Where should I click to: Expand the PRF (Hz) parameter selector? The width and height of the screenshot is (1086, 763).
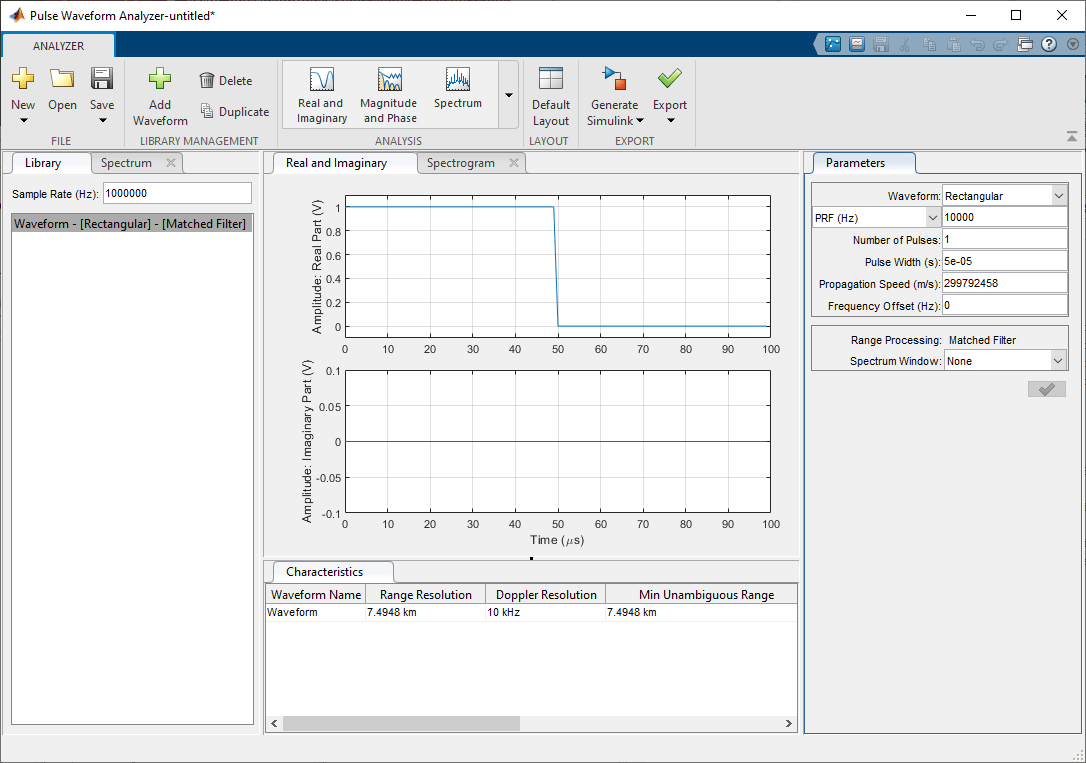932,218
